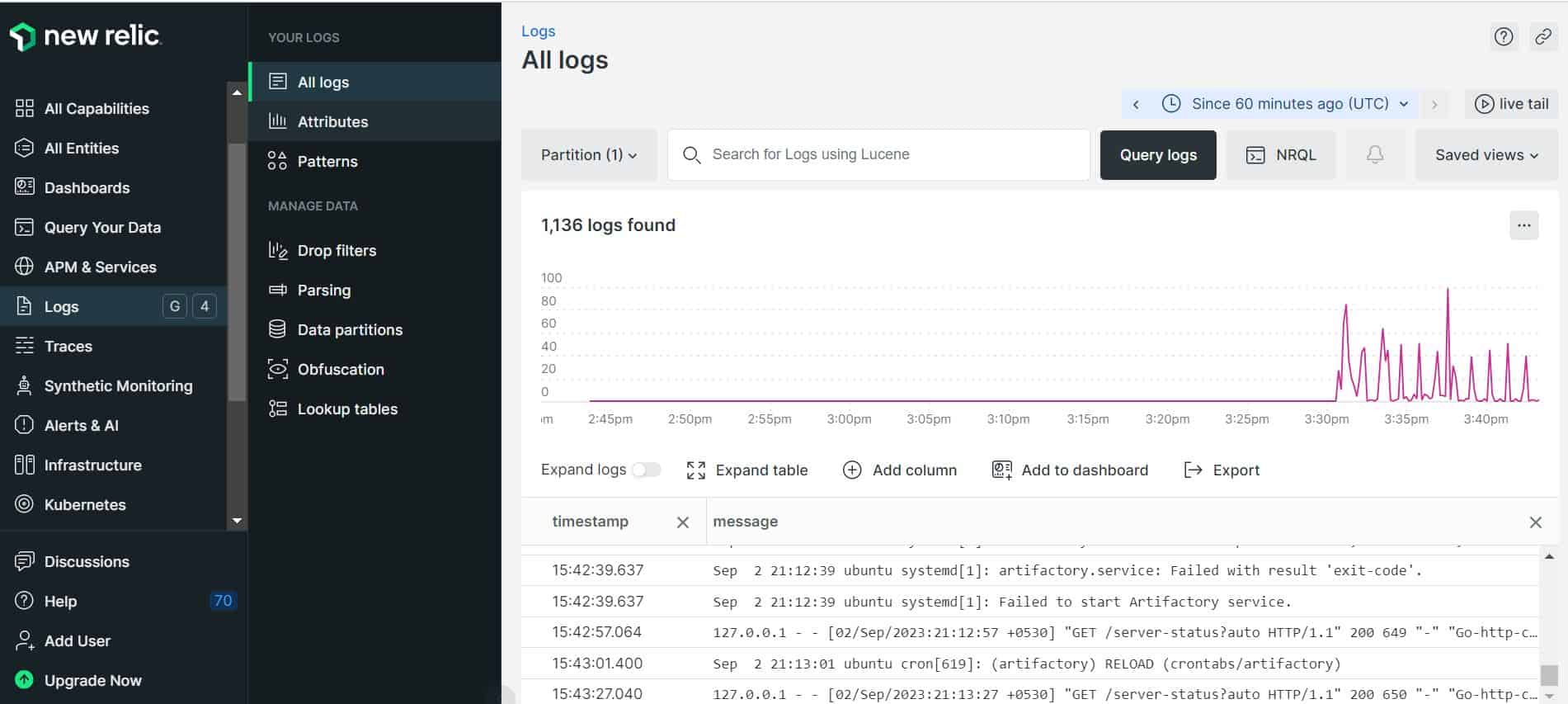Open the Traces icon

(x=25, y=346)
